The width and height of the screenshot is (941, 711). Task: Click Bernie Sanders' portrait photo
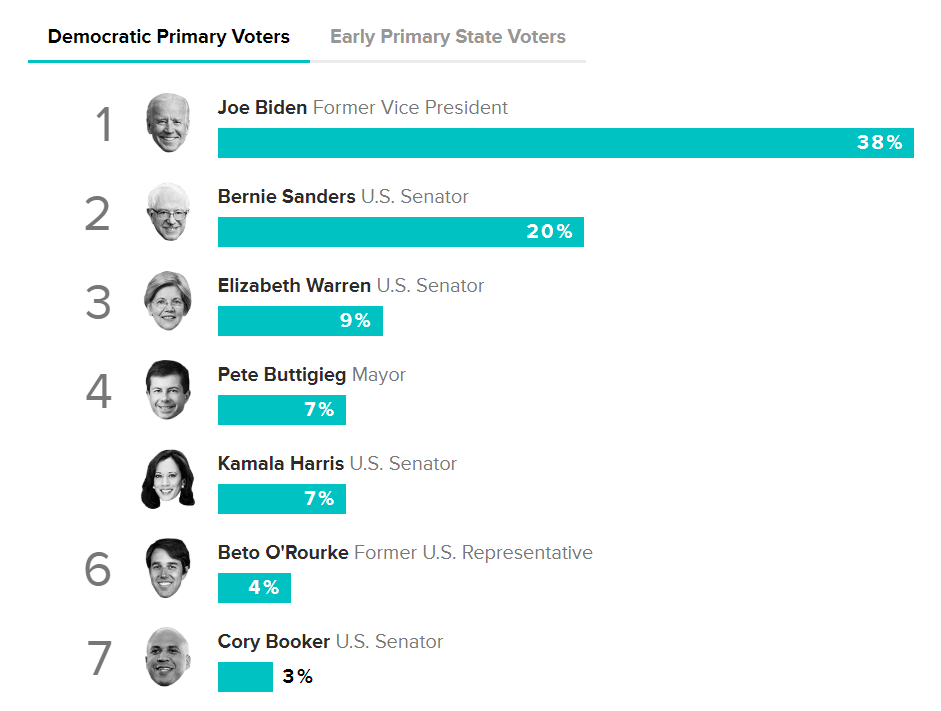click(167, 212)
